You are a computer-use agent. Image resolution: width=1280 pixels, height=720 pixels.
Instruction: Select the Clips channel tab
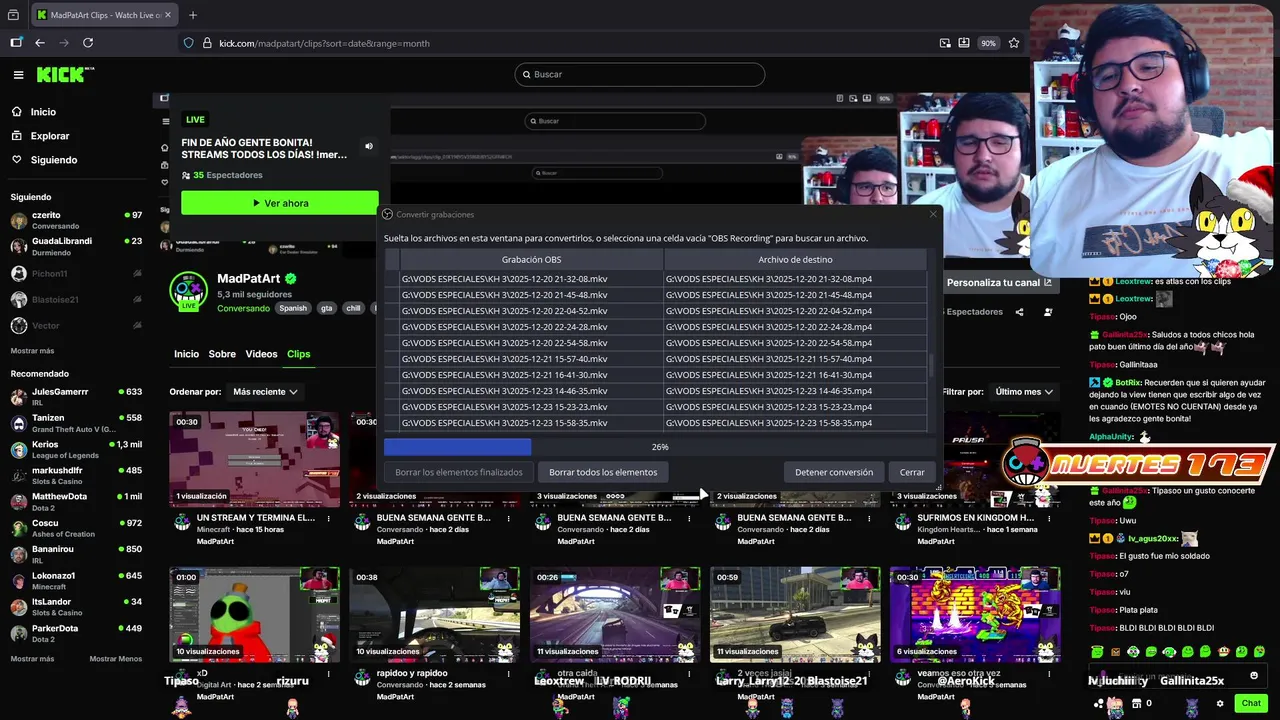pyautogui.click(x=298, y=354)
